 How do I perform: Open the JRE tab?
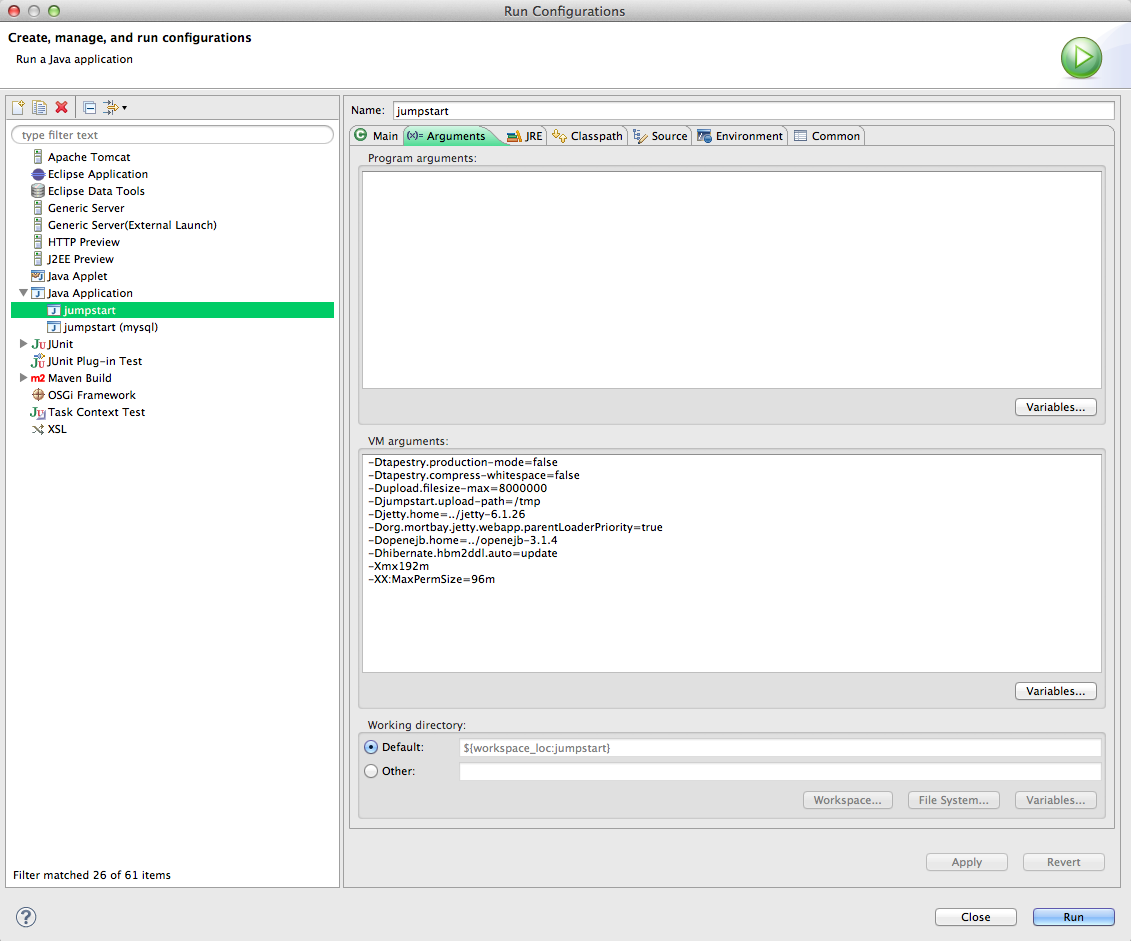(524, 136)
